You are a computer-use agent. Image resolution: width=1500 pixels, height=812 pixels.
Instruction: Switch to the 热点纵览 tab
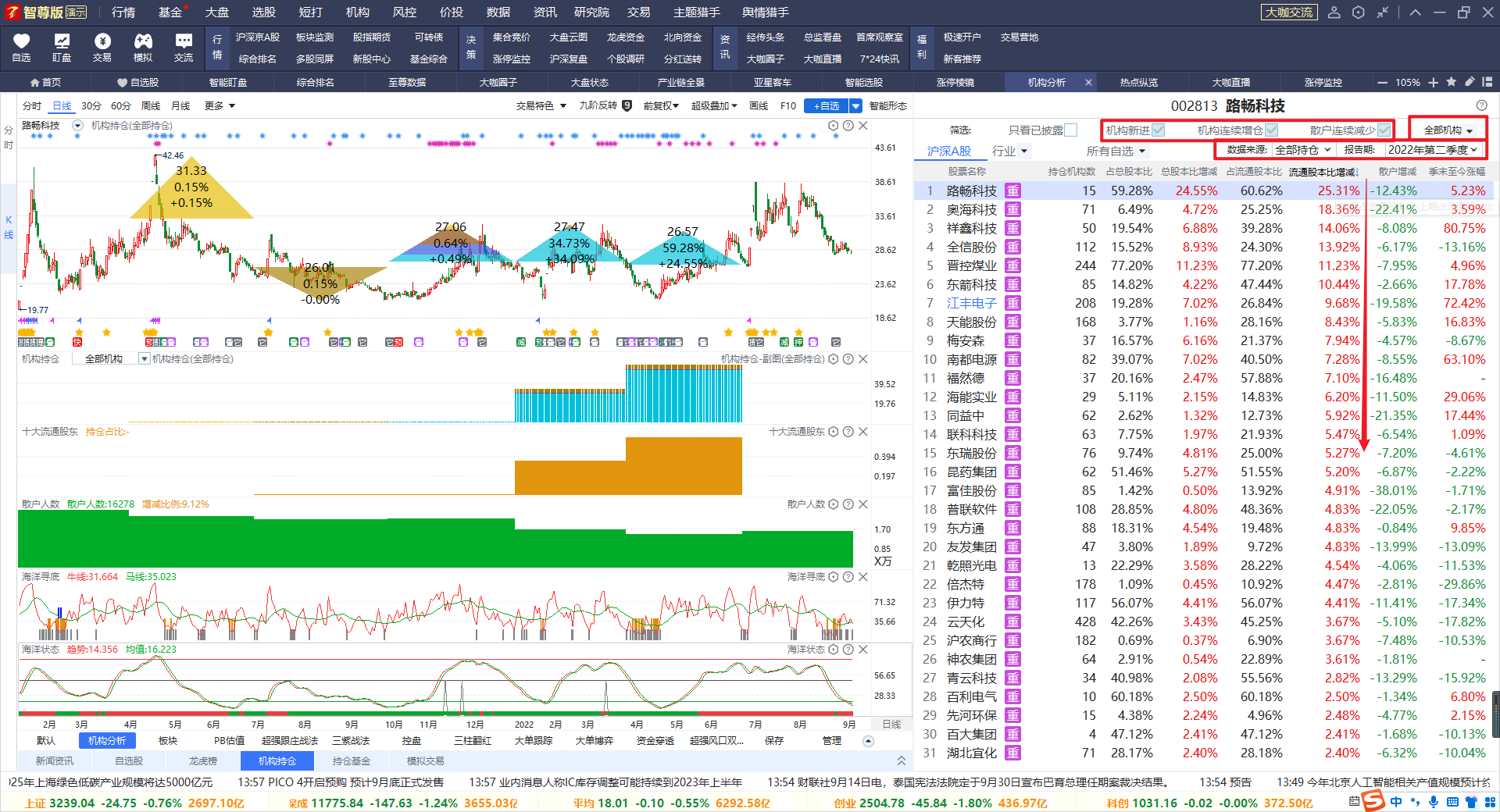tap(1139, 82)
